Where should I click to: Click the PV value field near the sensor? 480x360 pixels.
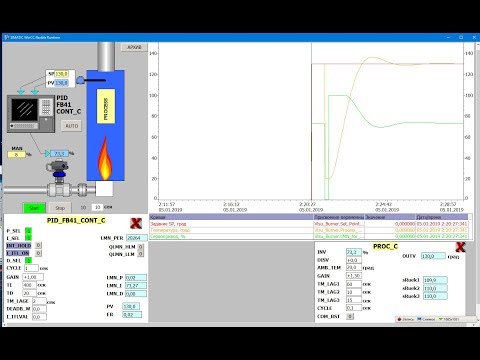(x=62, y=83)
